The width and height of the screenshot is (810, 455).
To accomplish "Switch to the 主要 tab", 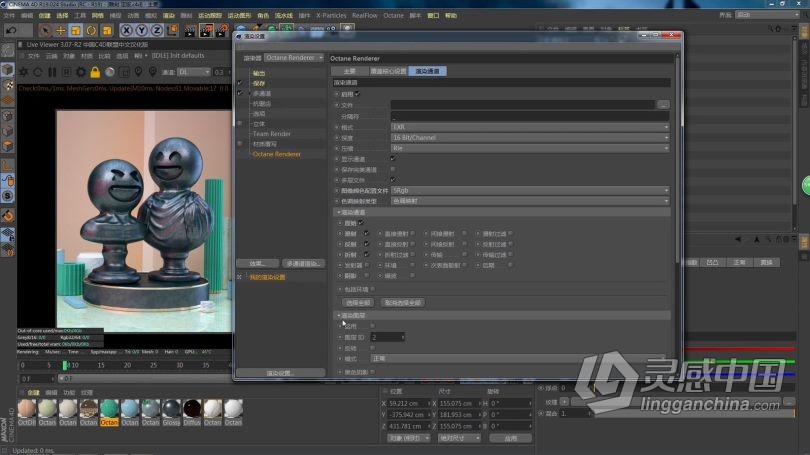I will point(350,71).
